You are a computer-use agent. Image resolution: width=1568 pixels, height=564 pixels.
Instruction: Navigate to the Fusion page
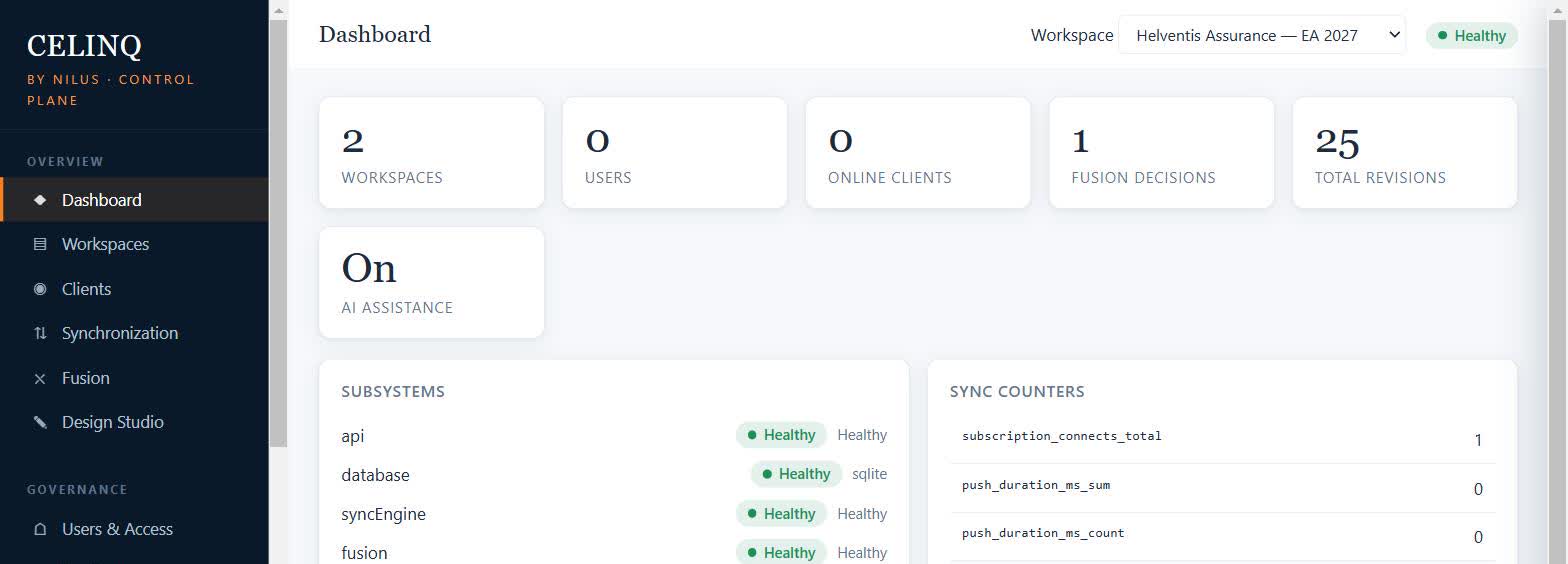point(135,378)
